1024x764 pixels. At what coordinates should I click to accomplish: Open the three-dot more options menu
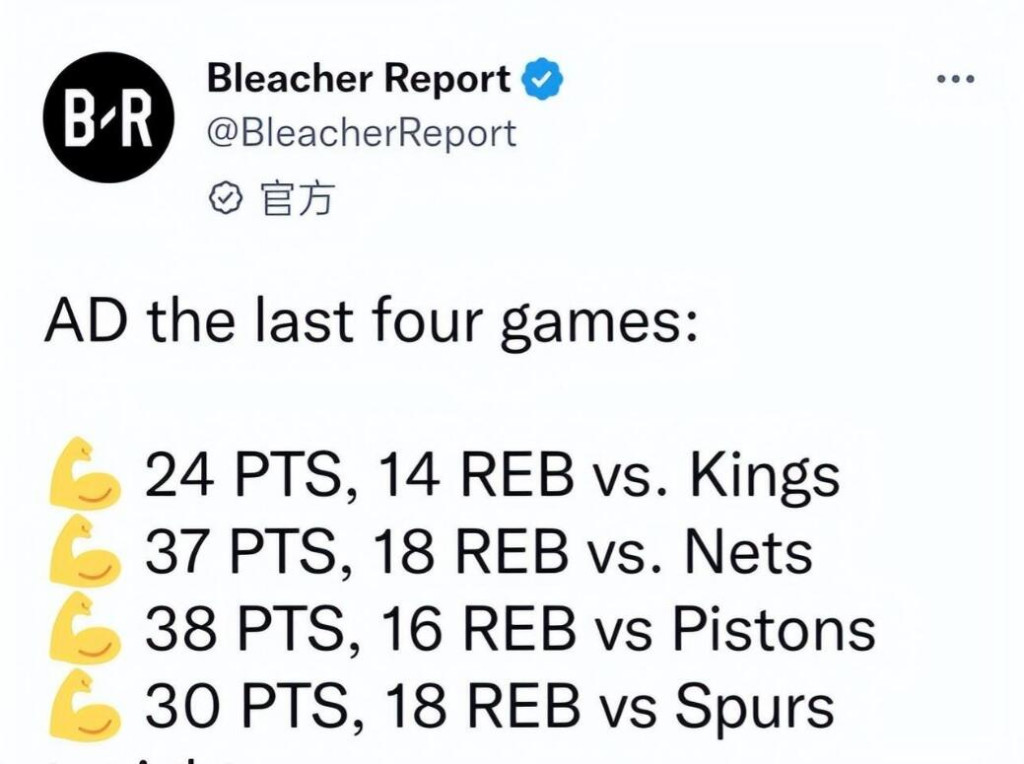[x=955, y=79]
